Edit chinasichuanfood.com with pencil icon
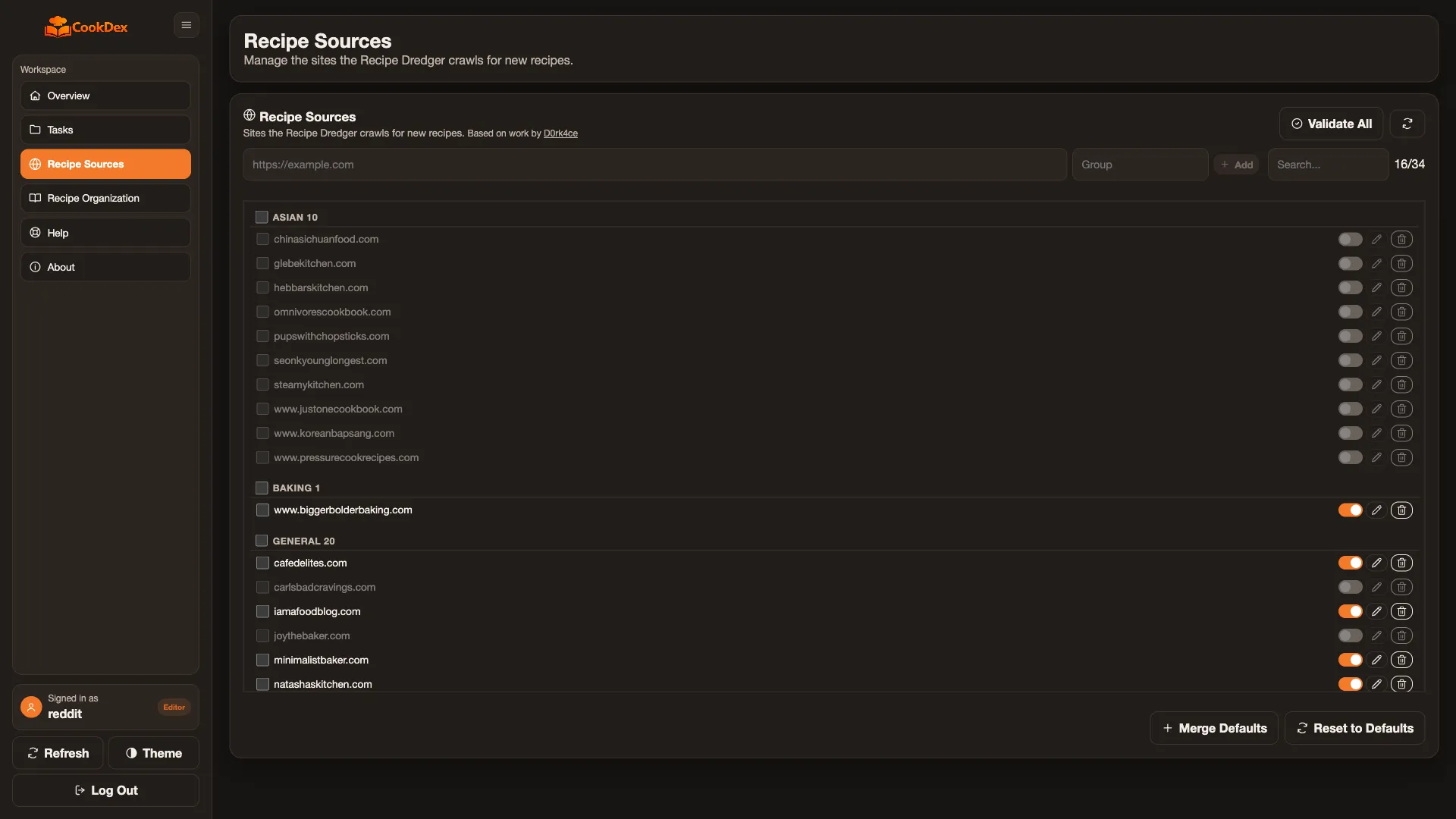The width and height of the screenshot is (1456, 819). [x=1376, y=240]
